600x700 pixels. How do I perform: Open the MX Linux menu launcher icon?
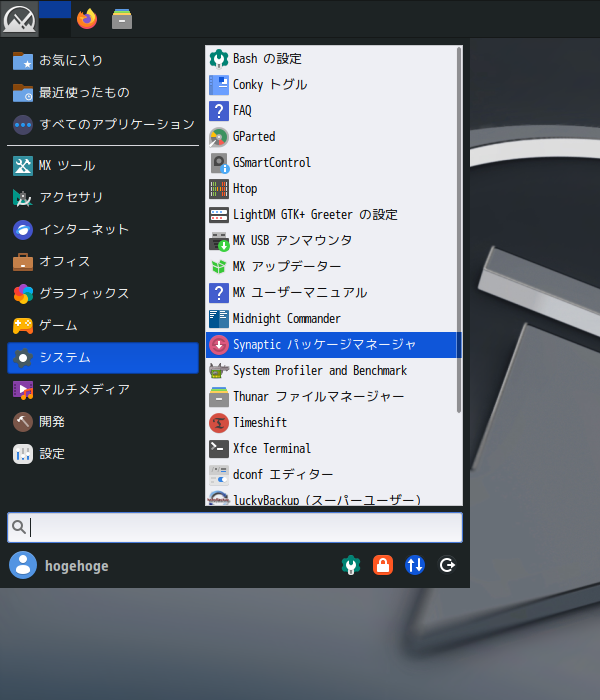click(19, 18)
